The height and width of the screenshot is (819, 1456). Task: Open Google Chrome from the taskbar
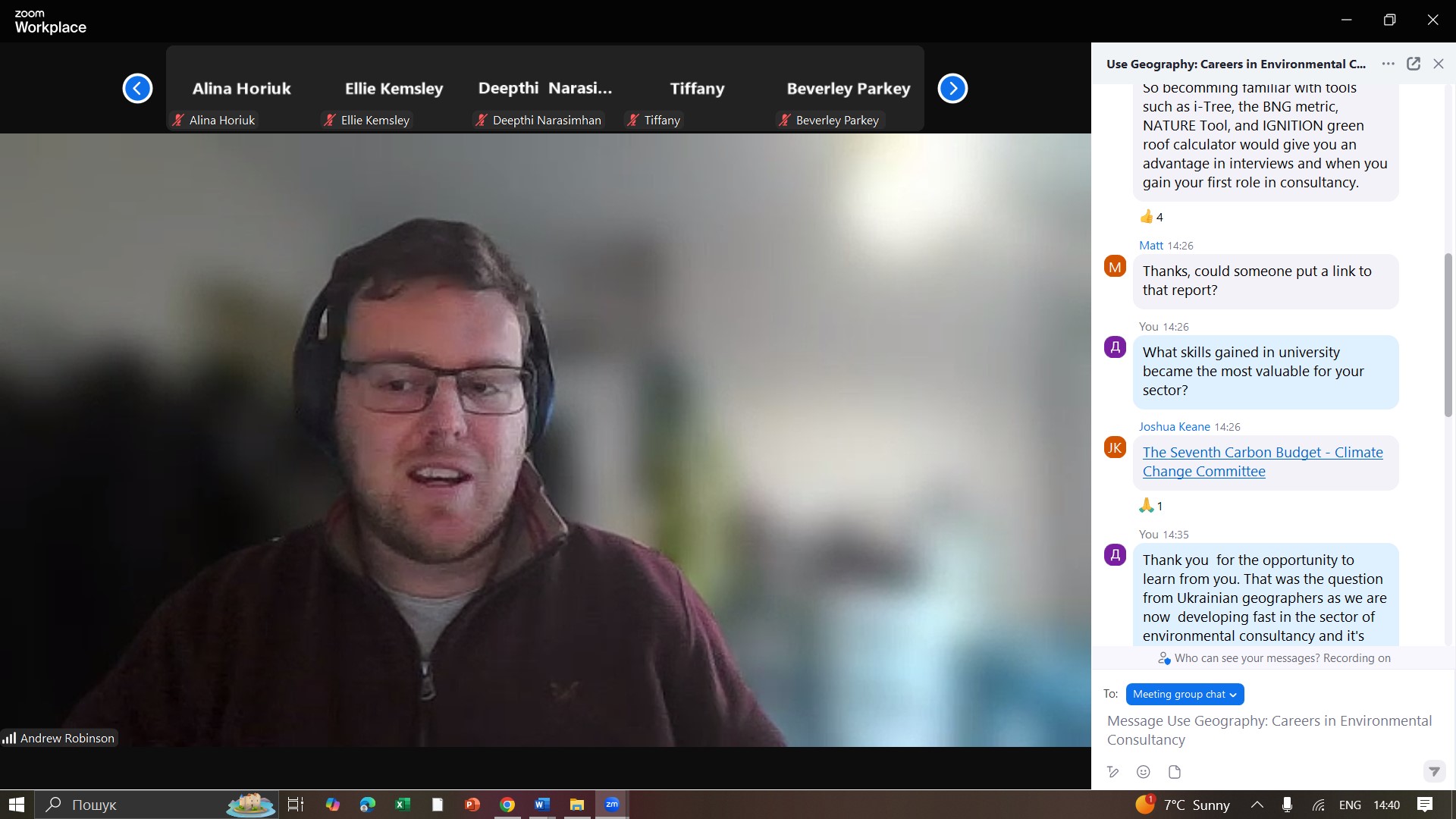coord(507,805)
